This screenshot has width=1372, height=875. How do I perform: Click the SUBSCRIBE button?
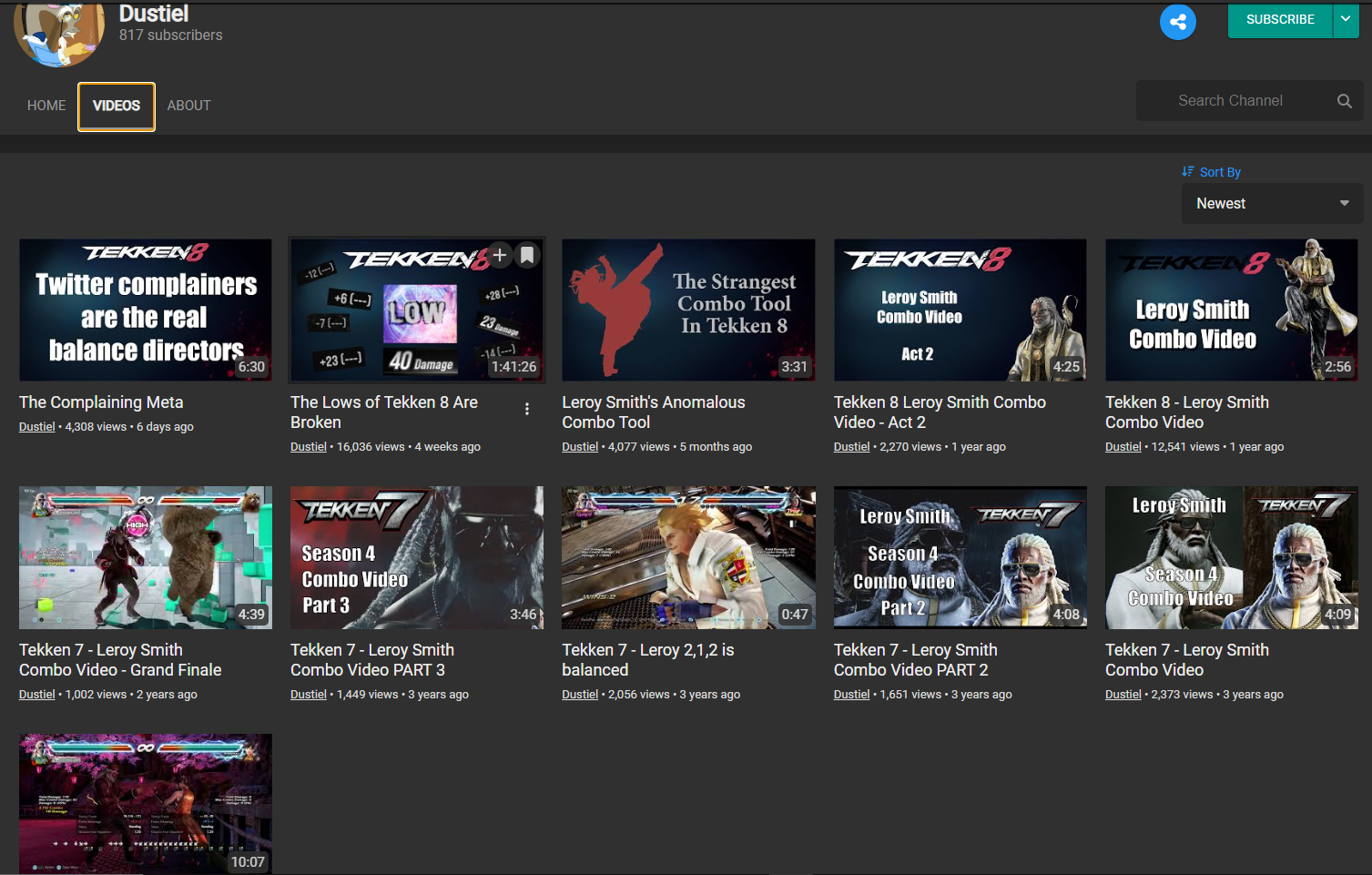(x=1280, y=19)
